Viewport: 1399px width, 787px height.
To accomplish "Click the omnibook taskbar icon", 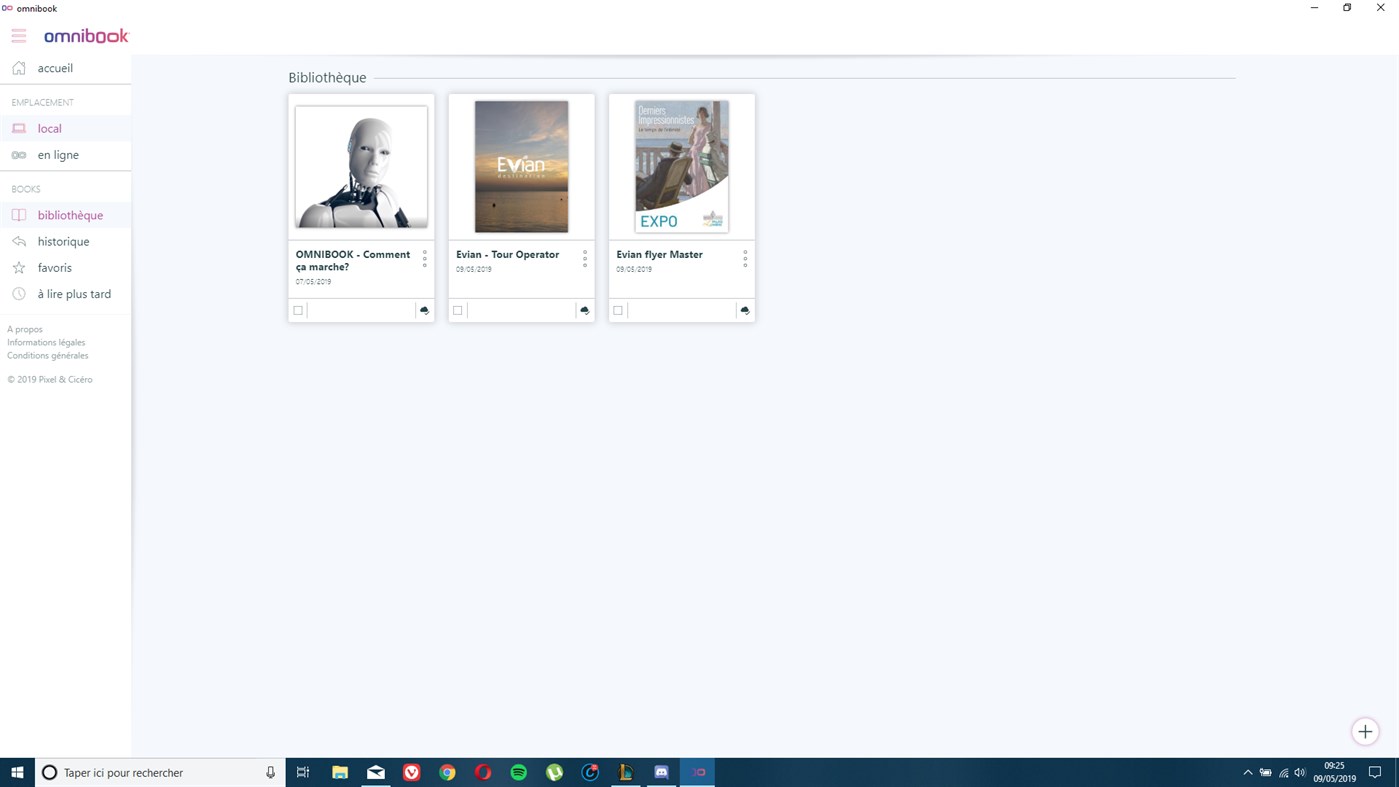I will pyautogui.click(x=698, y=772).
